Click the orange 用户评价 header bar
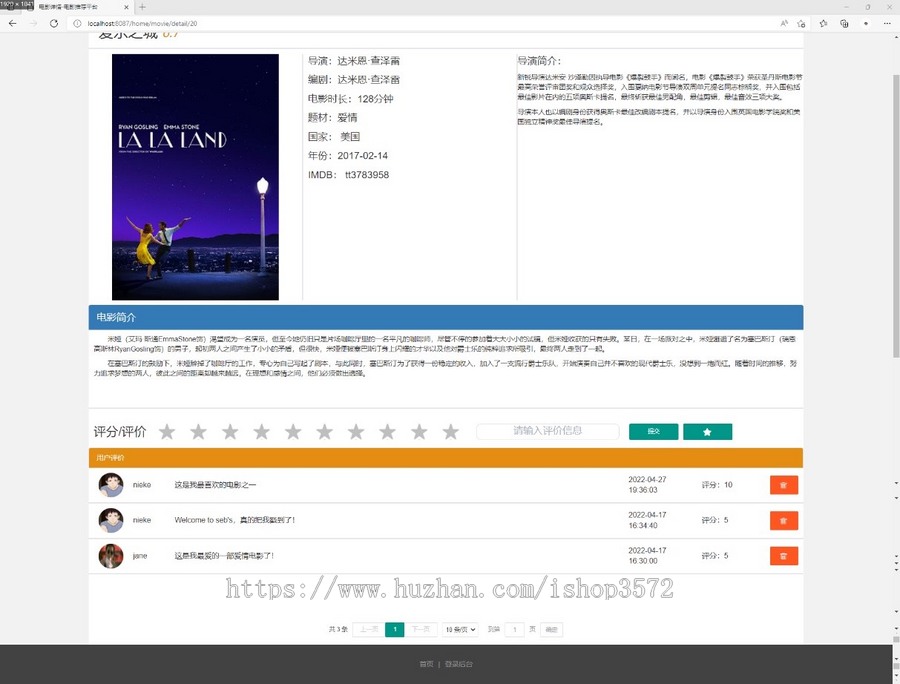Image resolution: width=900 pixels, height=684 pixels. click(x=445, y=458)
